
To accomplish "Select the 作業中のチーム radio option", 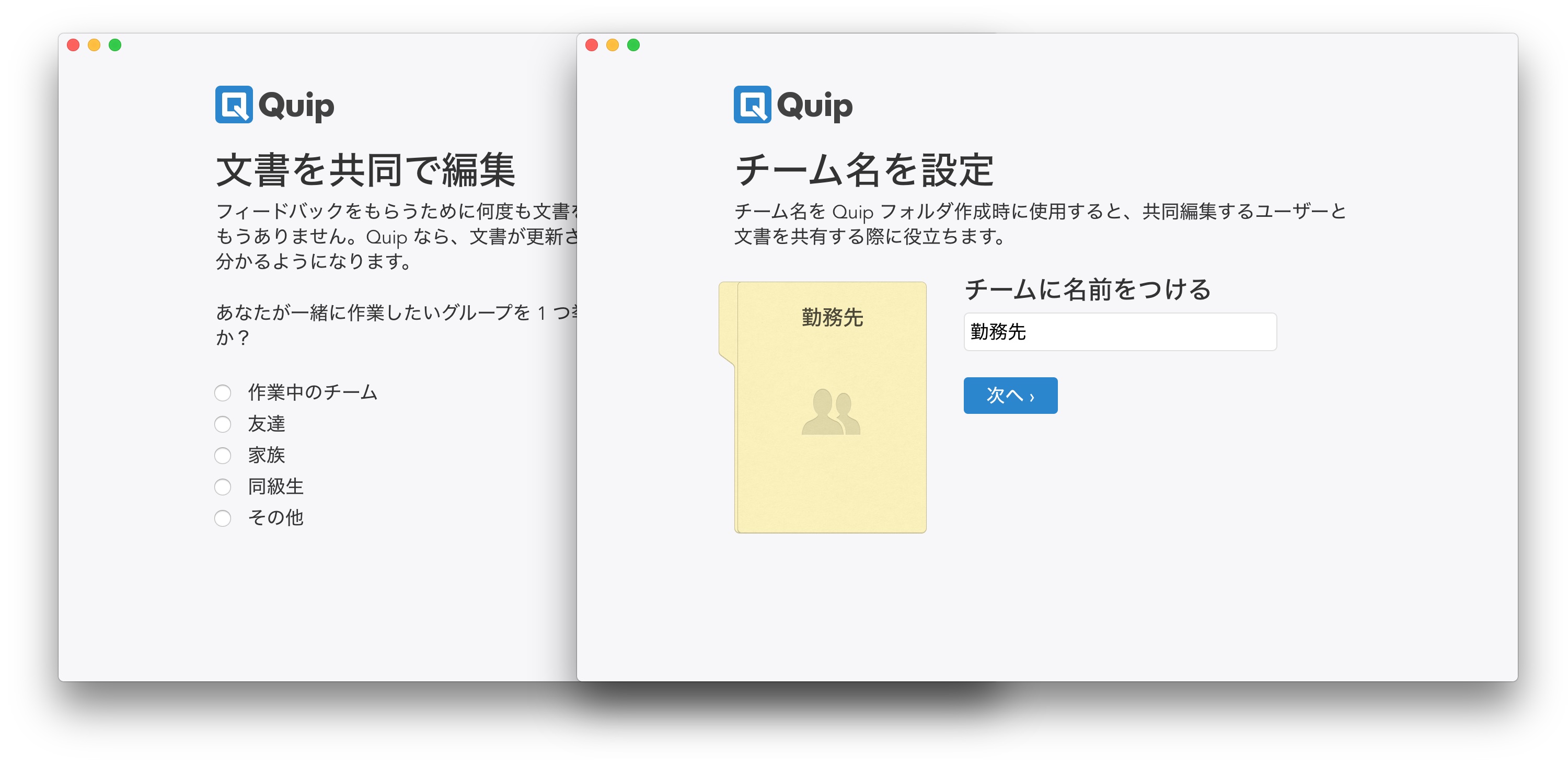I will [223, 392].
